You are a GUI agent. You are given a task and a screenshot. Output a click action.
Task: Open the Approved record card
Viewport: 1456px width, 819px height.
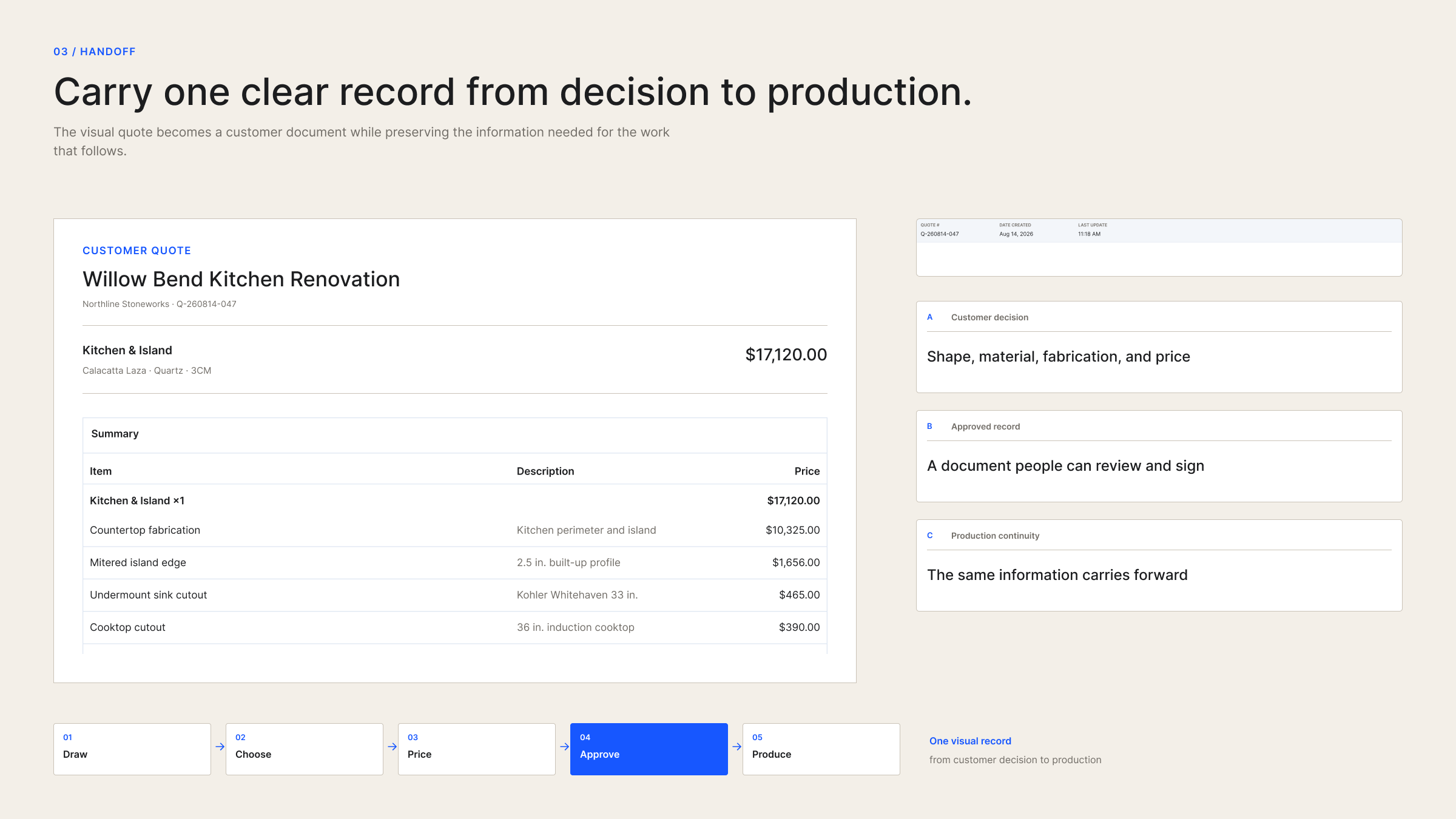(x=1159, y=456)
